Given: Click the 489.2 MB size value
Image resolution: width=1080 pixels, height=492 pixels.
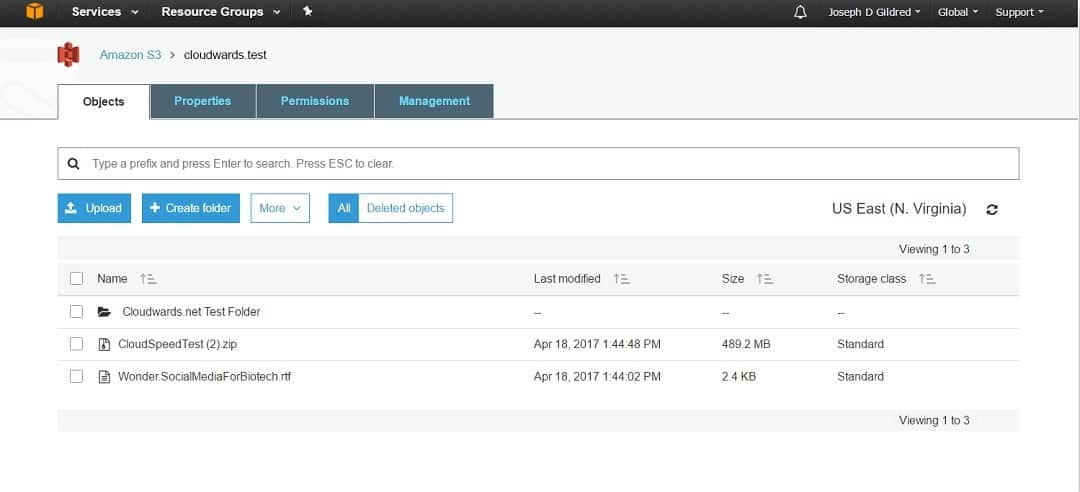Looking at the screenshot, I should coord(745,344).
